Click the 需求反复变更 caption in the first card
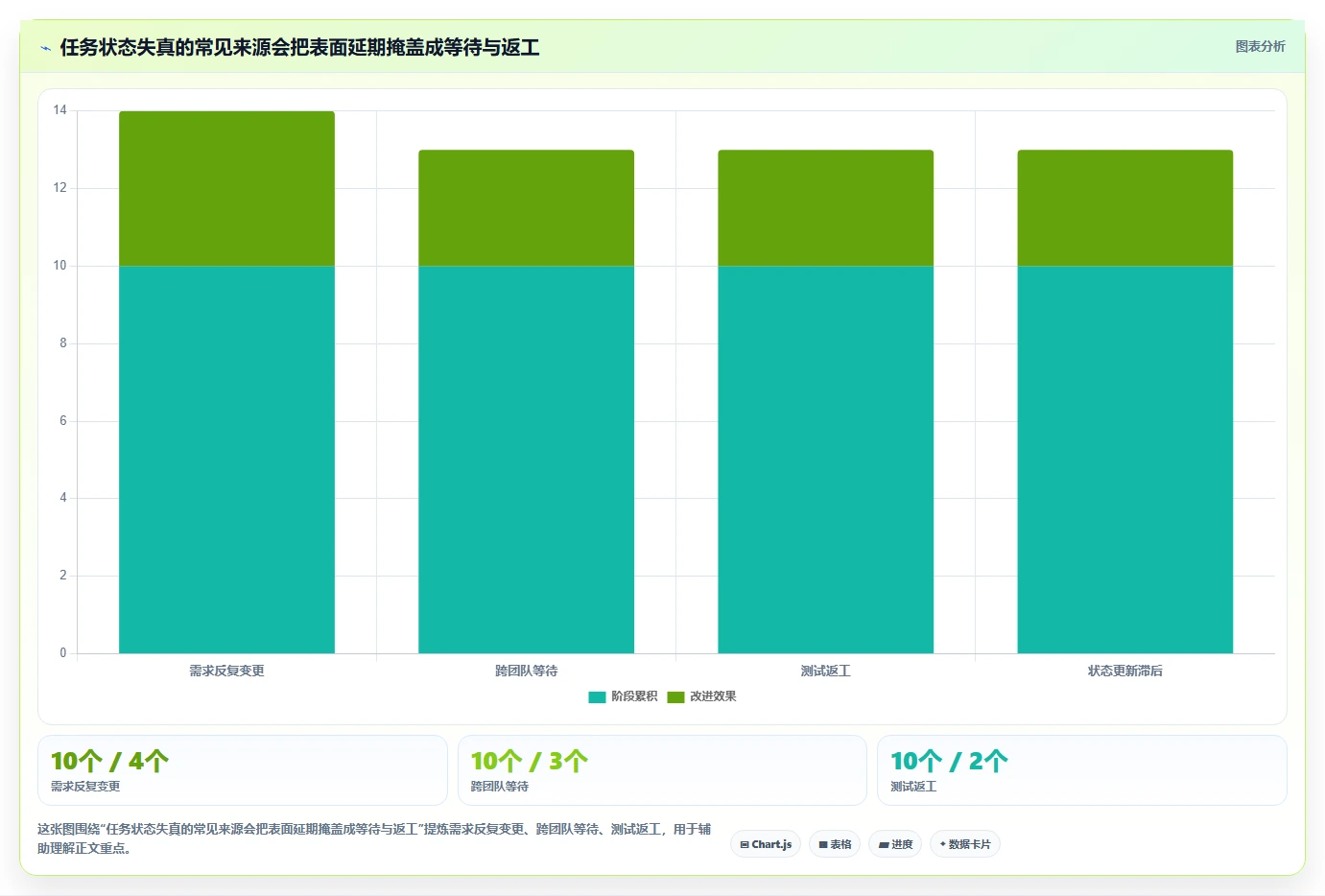Screen dimensions: 1325x896 [x=85, y=786]
